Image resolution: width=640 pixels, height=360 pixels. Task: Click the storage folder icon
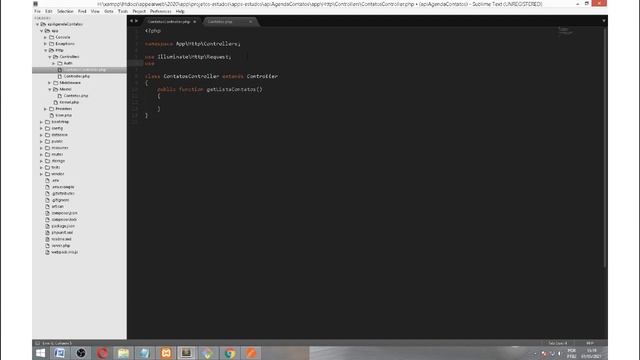47,161
